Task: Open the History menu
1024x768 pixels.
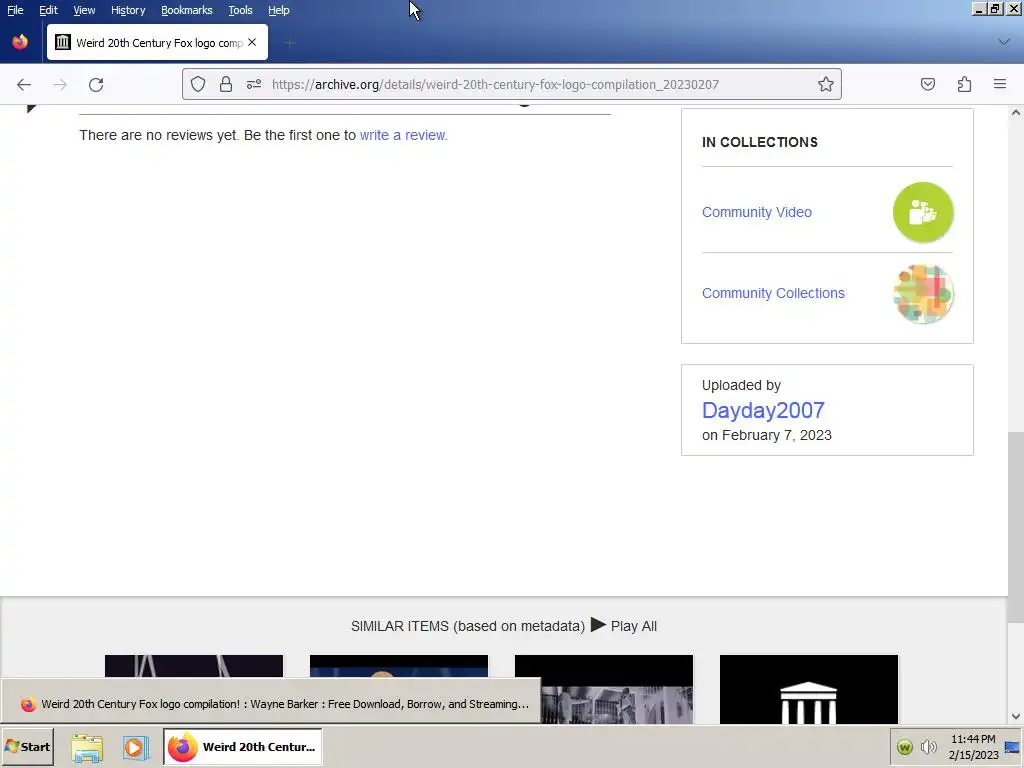Action: pos(128,10)
